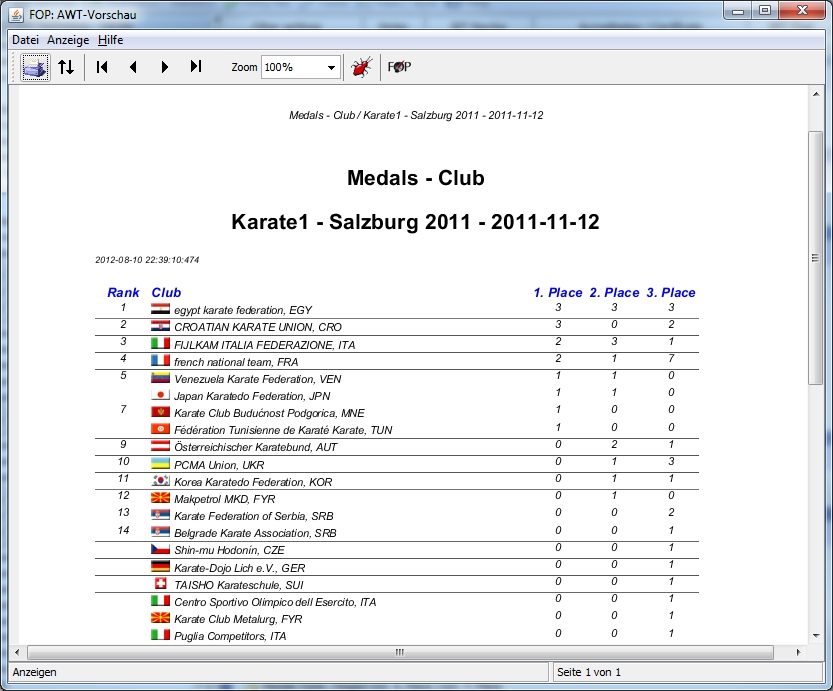
Task: Open the Anzeige menu
Action: [x=68, y=40]
